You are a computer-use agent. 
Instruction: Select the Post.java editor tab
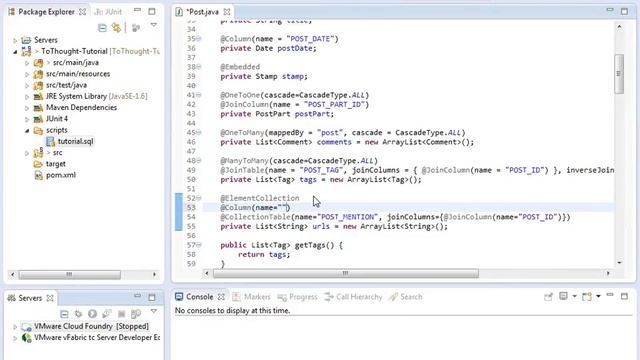click(202, 12)
